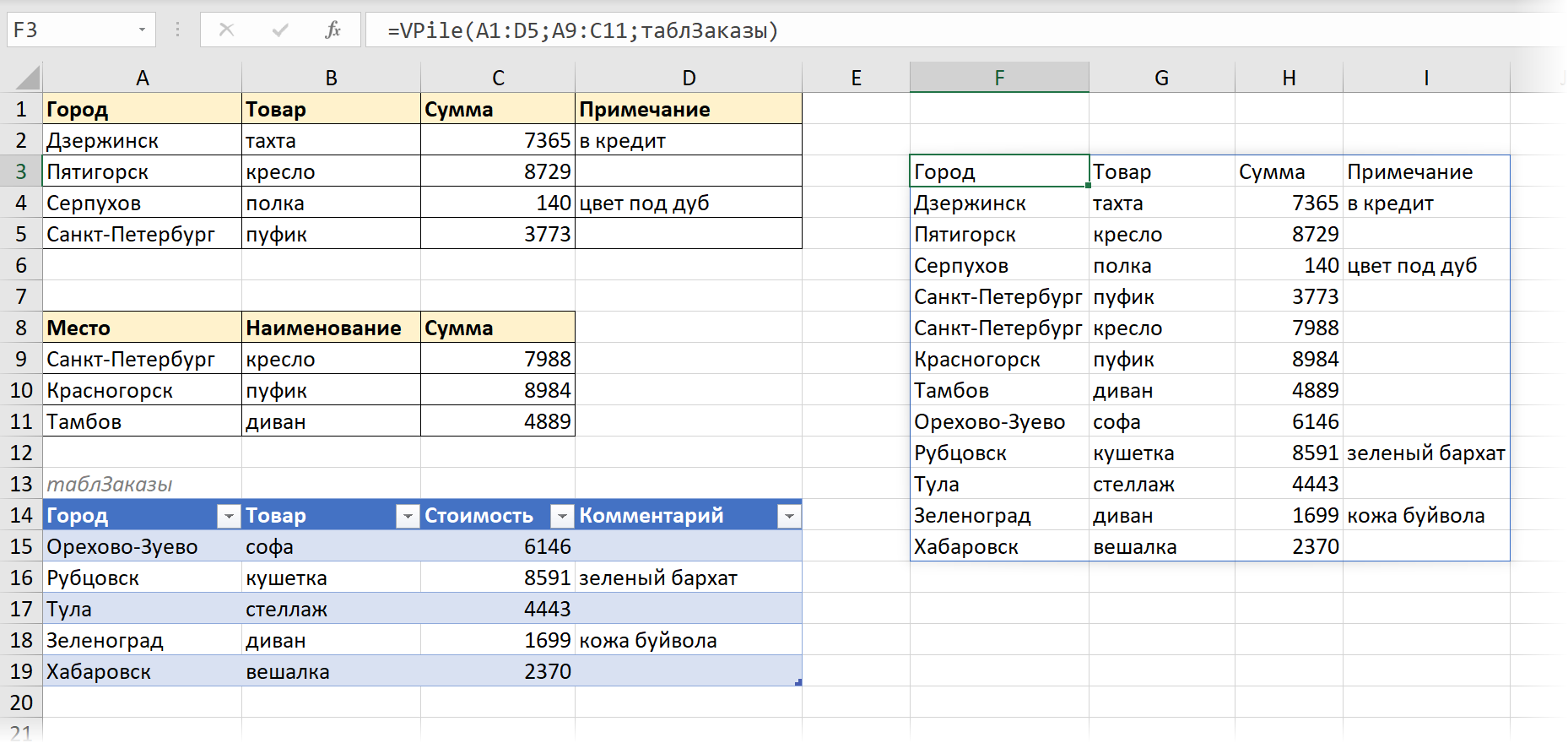Viewport: 1568px width, 743px height.
Task: Select column A header
Action: 142,78
